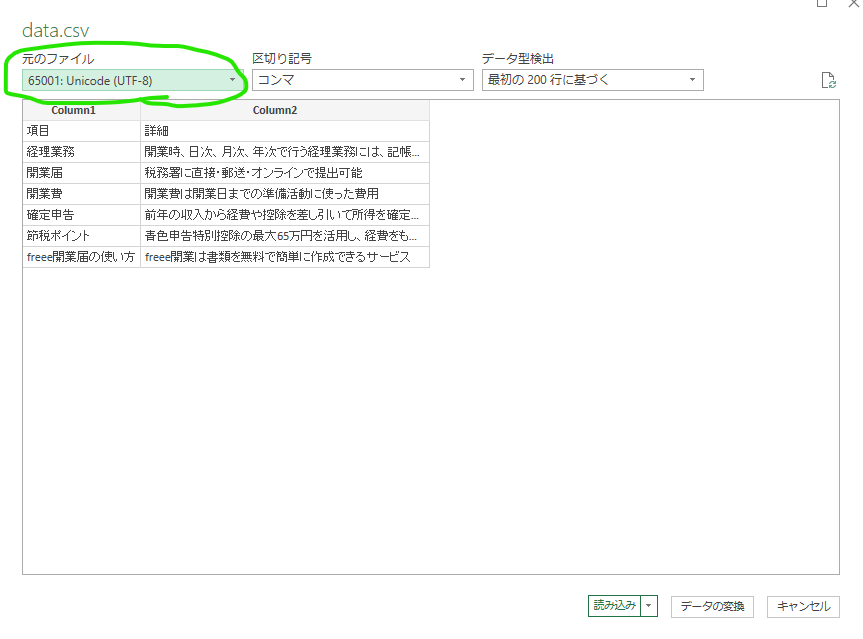This screenshot has height=639, width=863.
Task: Select the Column2 header
Action: [x=285, y=110]
